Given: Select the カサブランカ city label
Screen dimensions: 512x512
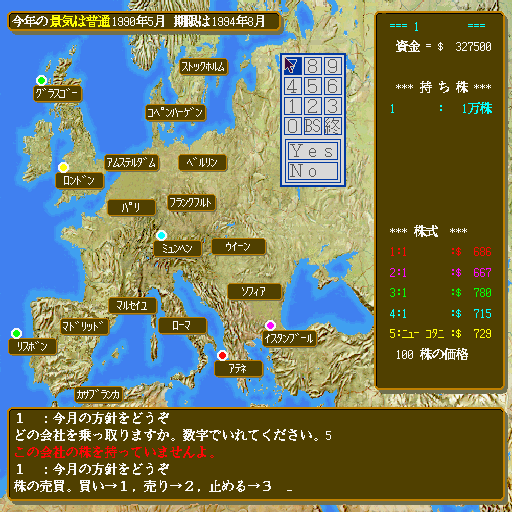Looking at the screenshot, I should point(98,395).
